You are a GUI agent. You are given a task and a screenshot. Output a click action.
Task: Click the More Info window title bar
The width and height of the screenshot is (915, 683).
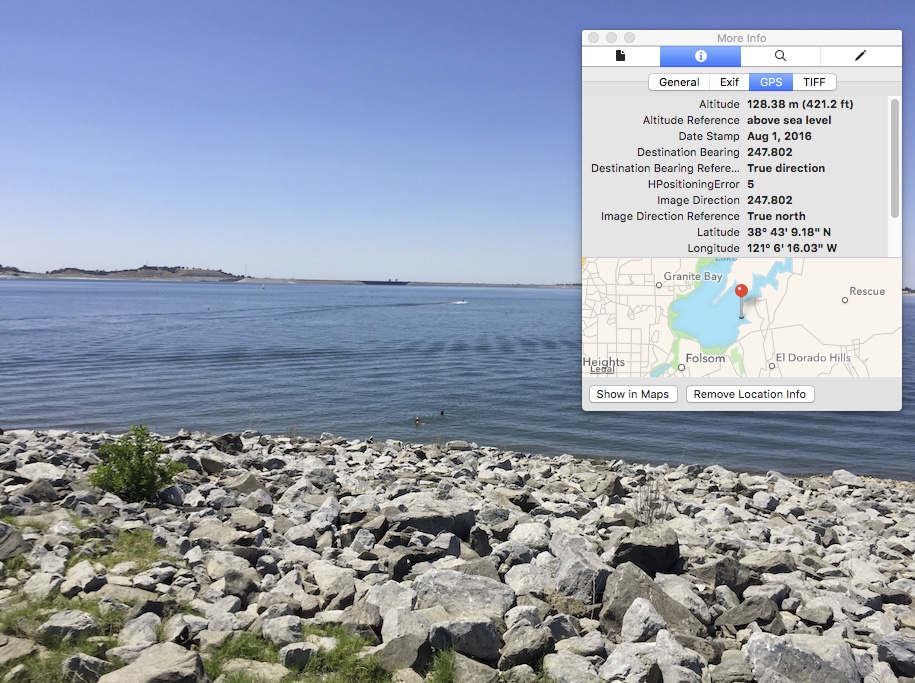coord(741,38)
